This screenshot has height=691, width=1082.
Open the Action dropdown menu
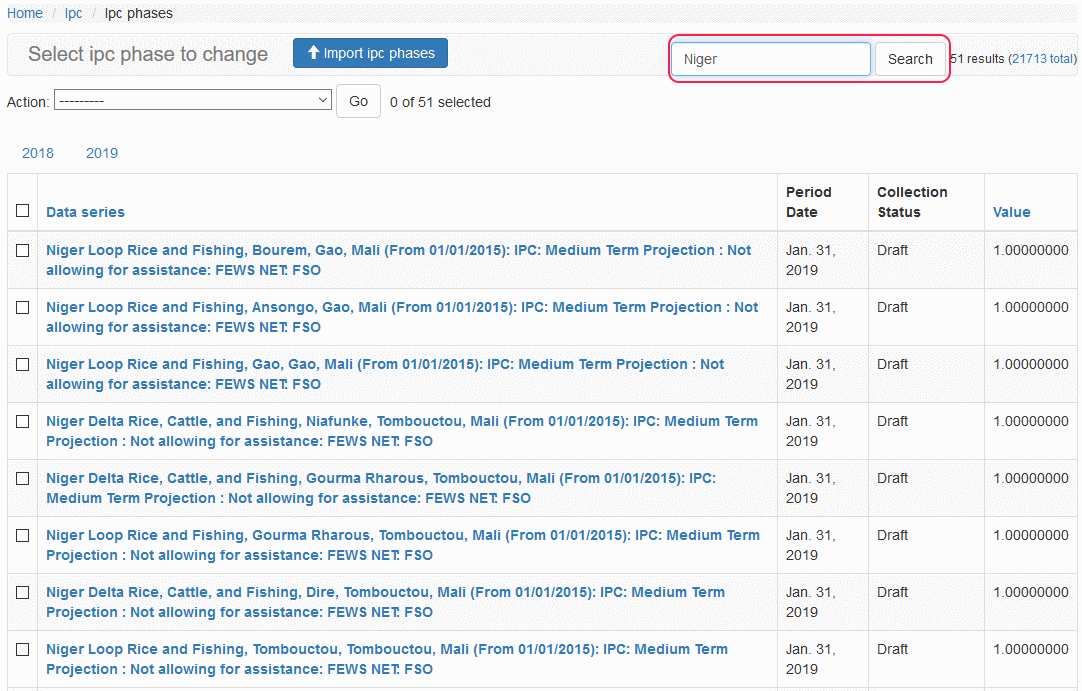pos(193,101)
